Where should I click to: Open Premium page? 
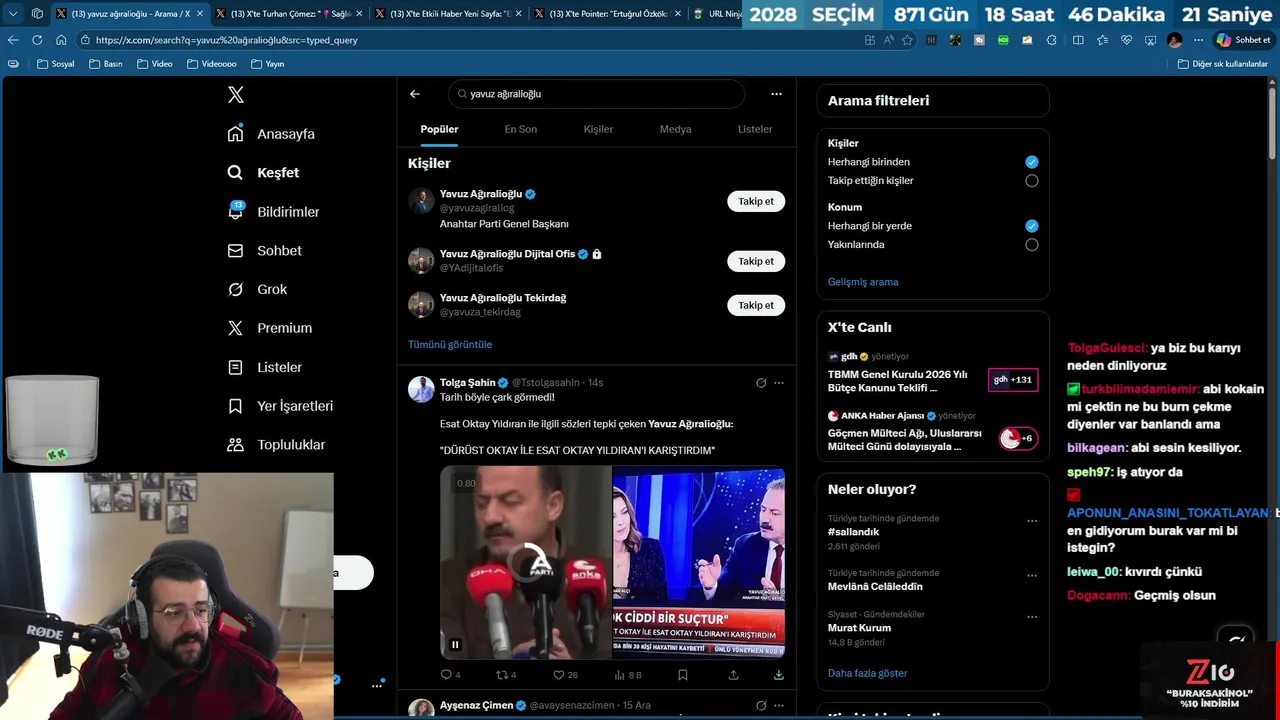pos(269,328)
